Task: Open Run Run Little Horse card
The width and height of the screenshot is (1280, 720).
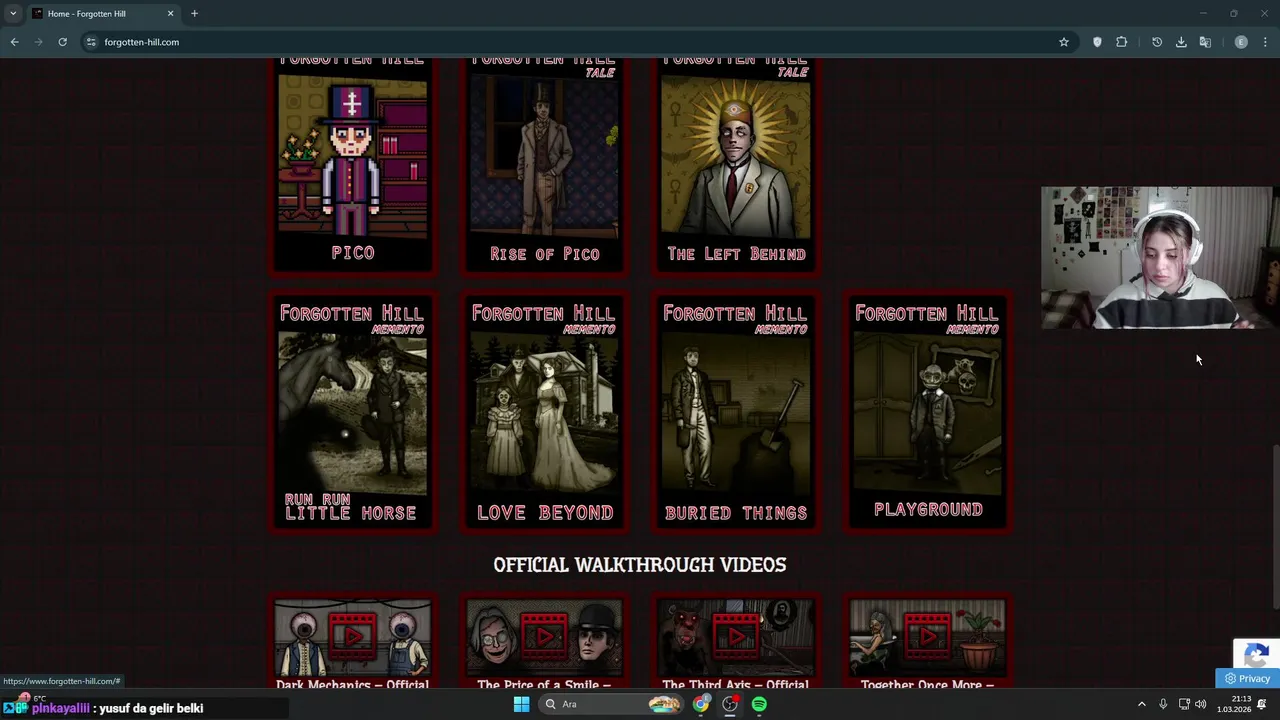Action: tap(353, 412)
